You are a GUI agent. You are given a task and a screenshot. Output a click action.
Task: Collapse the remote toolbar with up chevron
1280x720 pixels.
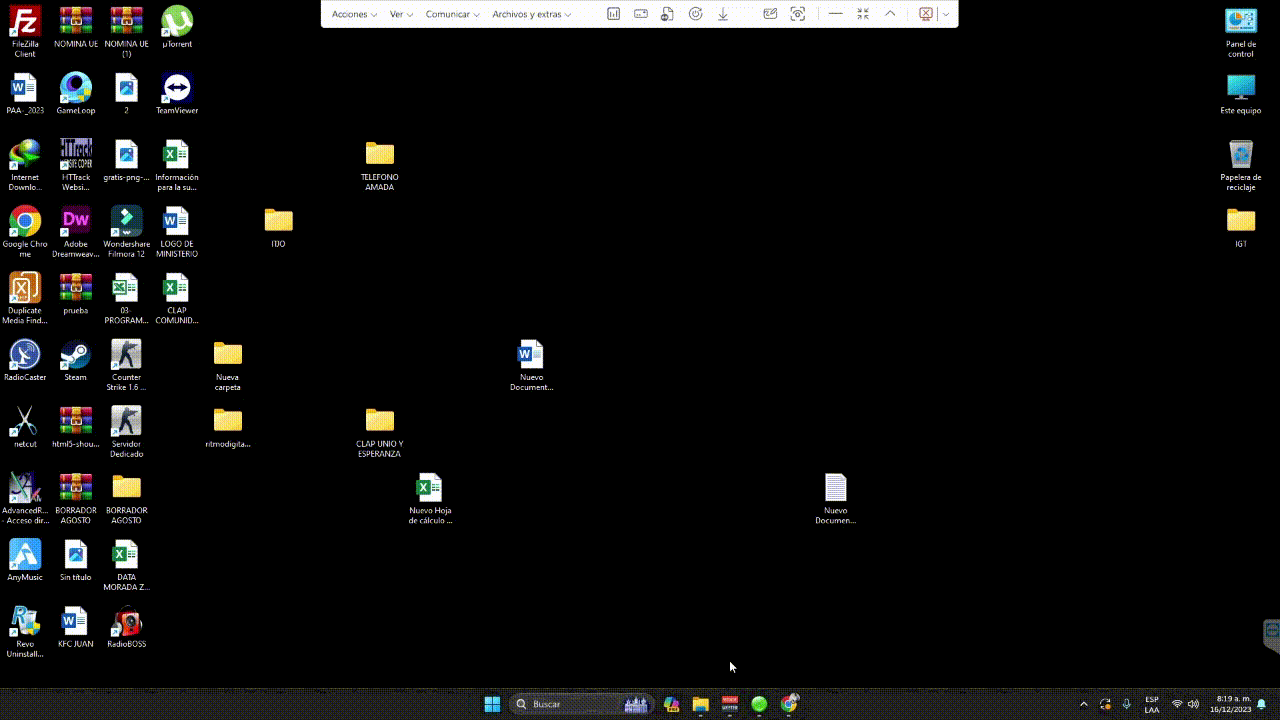pyautogui.click(x=890, y=14)
